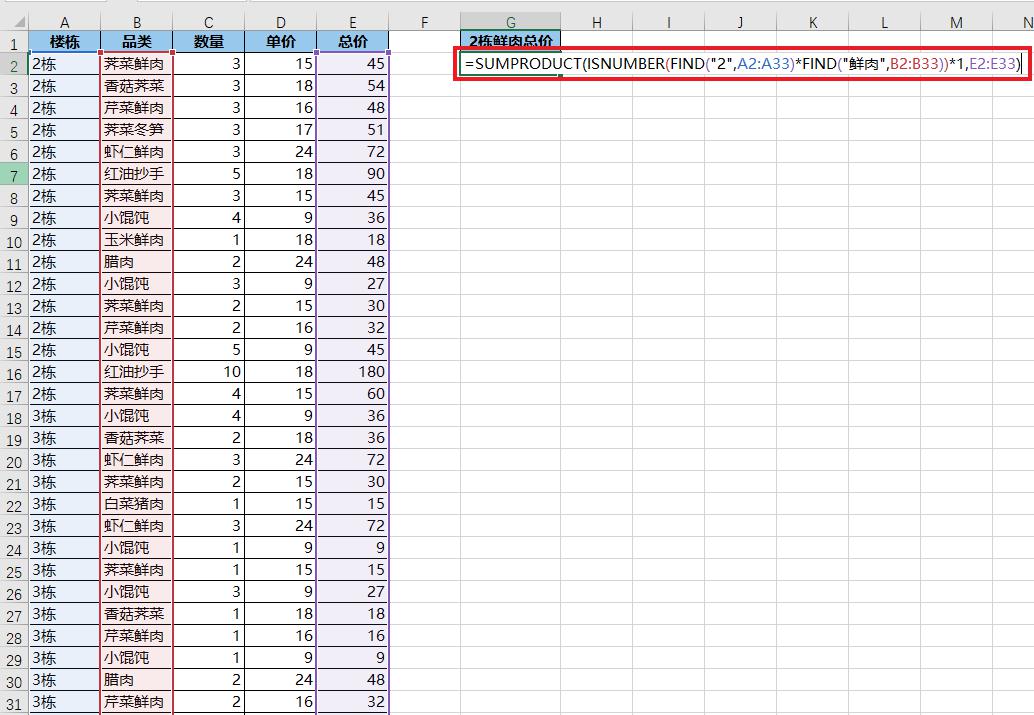
Task: Click the 楼栋 header cell
Action: 65,42
